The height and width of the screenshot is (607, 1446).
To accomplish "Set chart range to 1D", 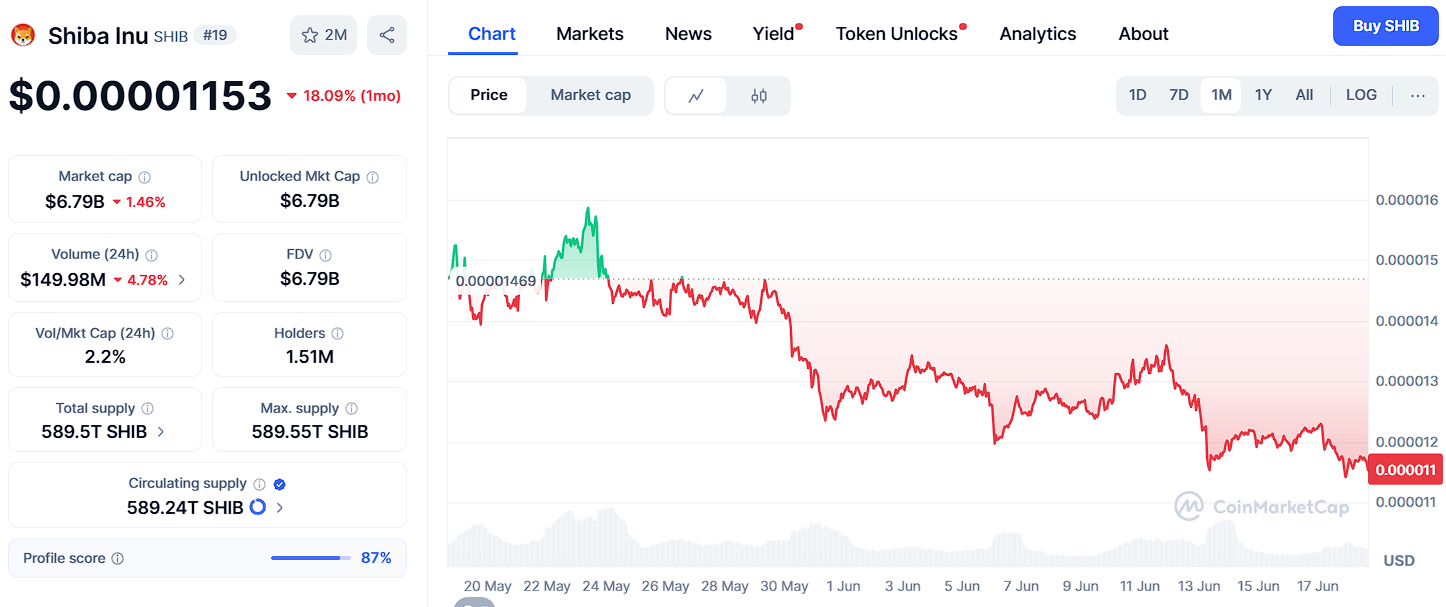I will click(1137, 95).
